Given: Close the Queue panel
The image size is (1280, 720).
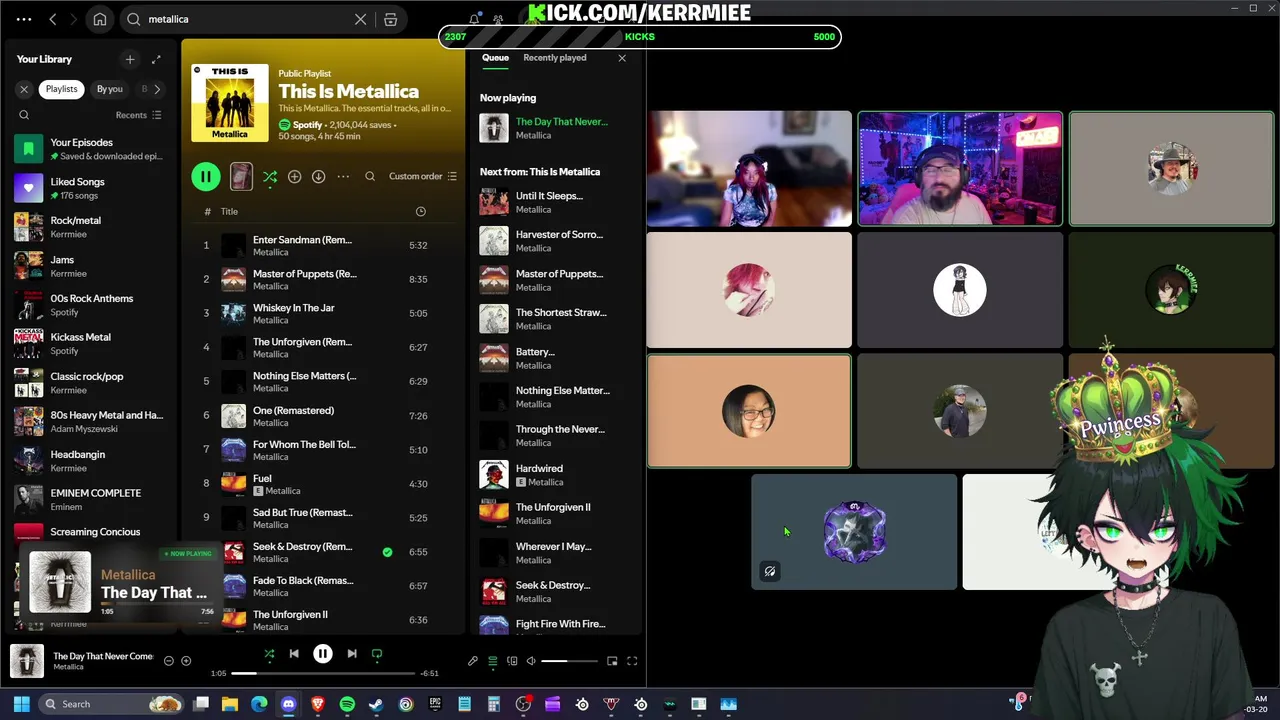Looking at the screenshot, I should click(x=622, y=58).
